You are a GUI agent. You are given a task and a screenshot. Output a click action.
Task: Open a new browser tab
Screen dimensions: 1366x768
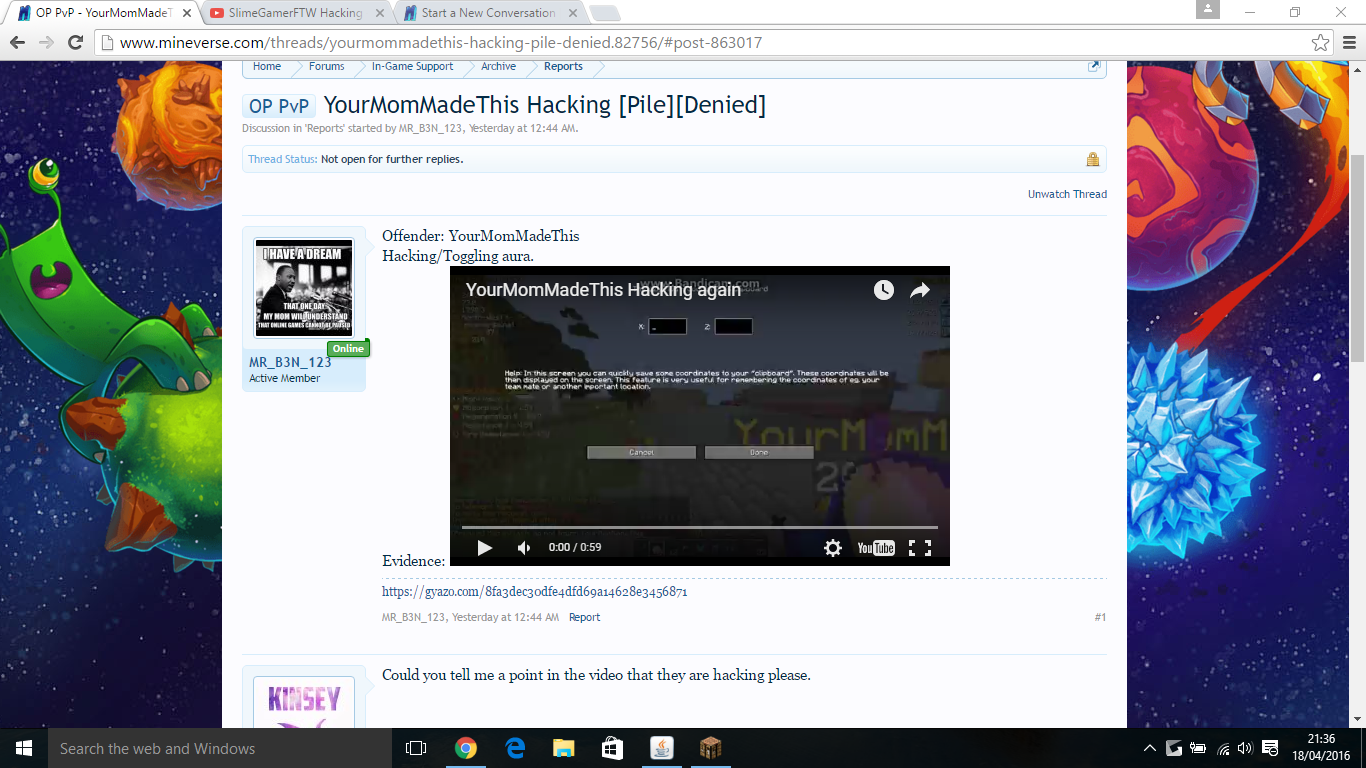604,14
